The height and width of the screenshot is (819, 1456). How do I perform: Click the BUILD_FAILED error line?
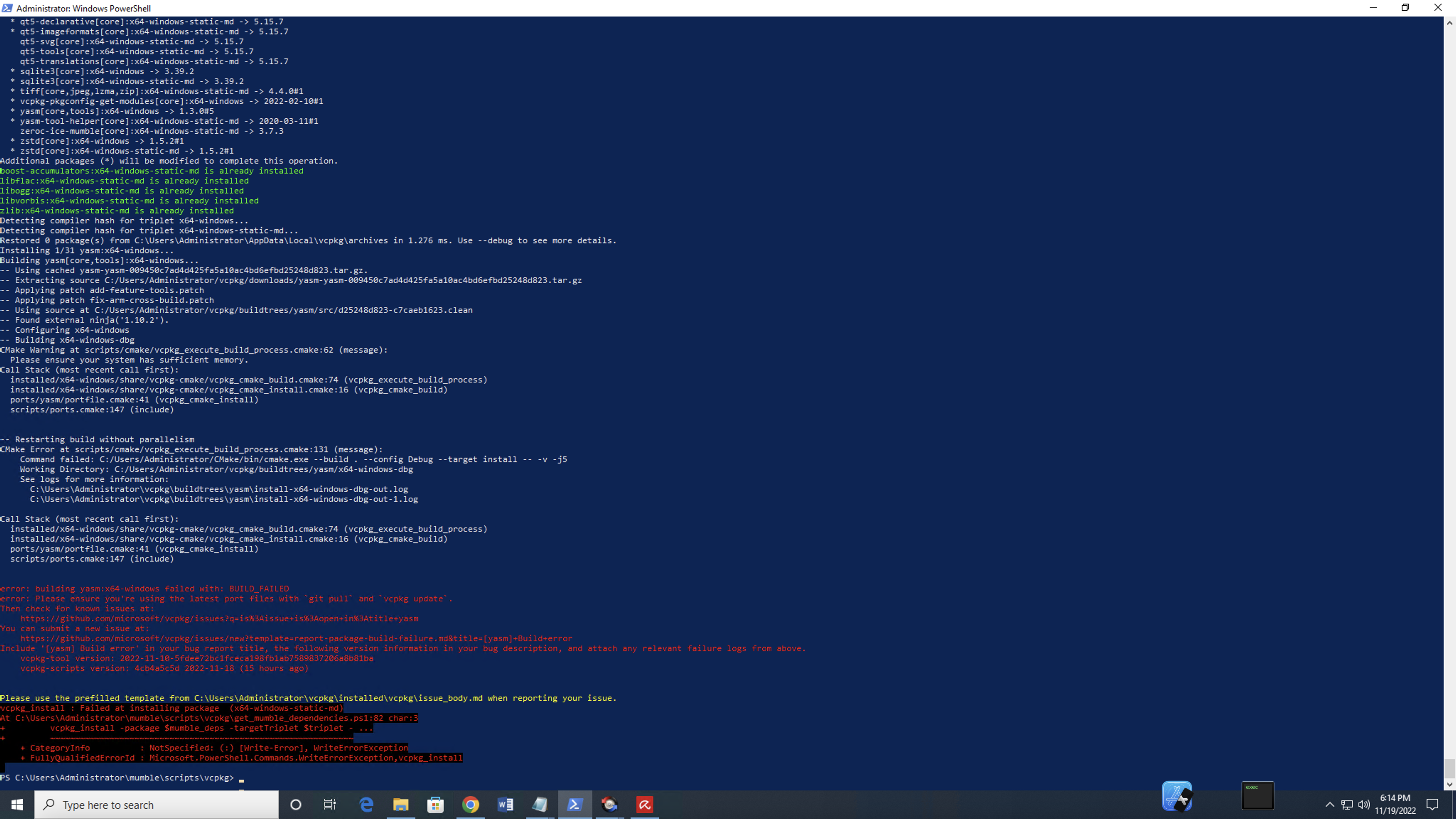pyautogui.click(x=144, y=589)
